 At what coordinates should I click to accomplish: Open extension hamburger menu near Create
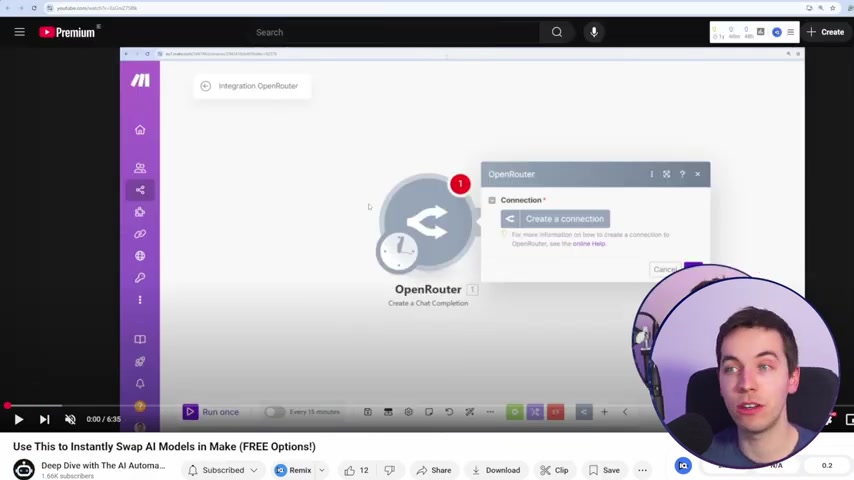(790, 32)
